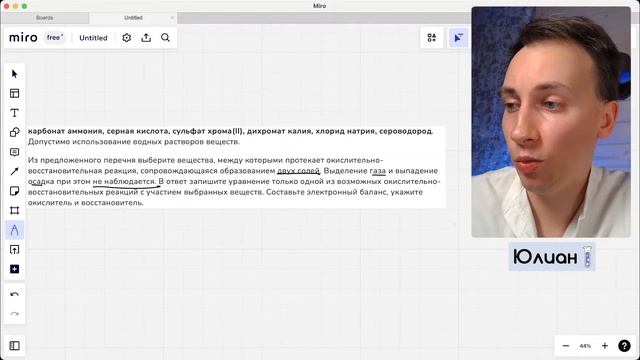640x360 pixels.
Task: Select the chemistry task text block
Action: point(236,167)
